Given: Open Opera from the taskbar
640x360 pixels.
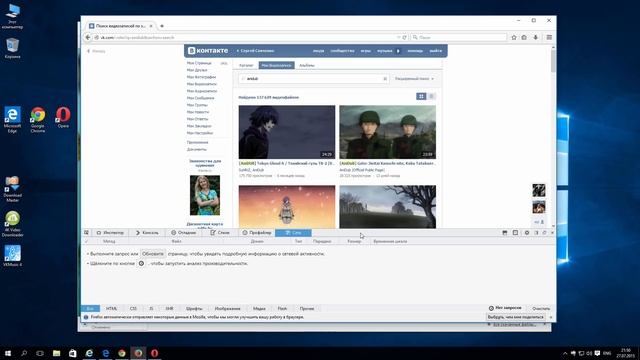Looking at the screenshot, I should click(x=154, y=353).
